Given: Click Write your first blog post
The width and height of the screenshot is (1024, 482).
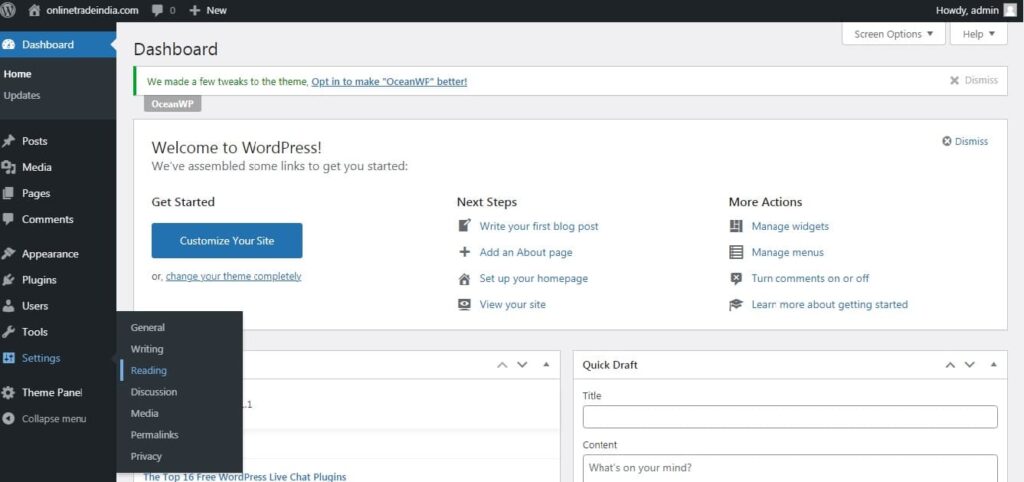Looking at the screenshot, I should (539, 226).
